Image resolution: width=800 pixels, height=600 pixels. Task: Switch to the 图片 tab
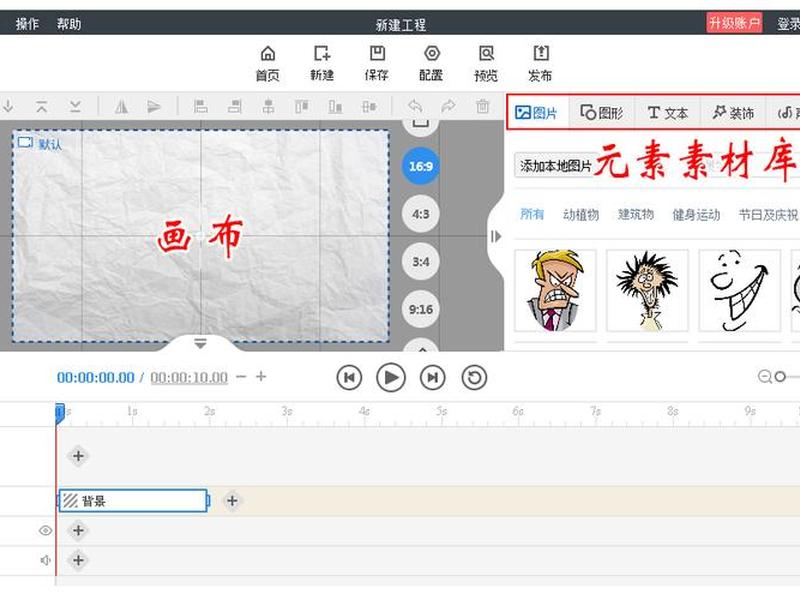[537, 112]
